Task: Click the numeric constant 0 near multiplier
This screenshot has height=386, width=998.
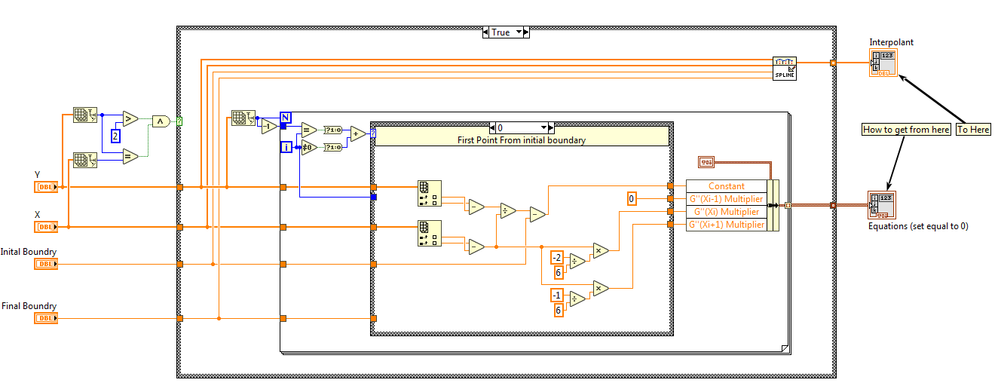Action: click(x=632, y=199)
